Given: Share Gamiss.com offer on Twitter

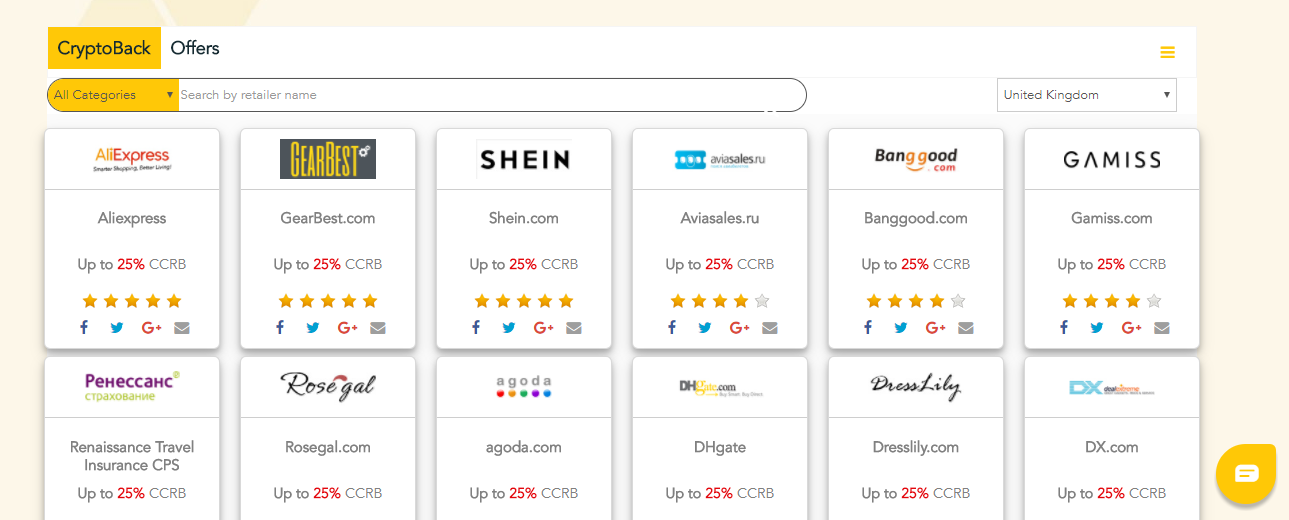Looking at the screenshot, I should (x=1097, y=327).
